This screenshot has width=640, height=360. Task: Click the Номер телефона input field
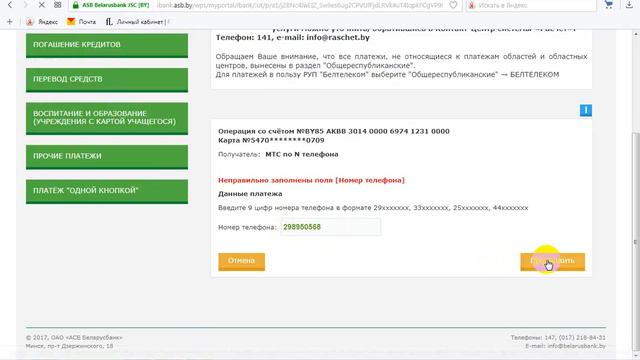(331, 227)
